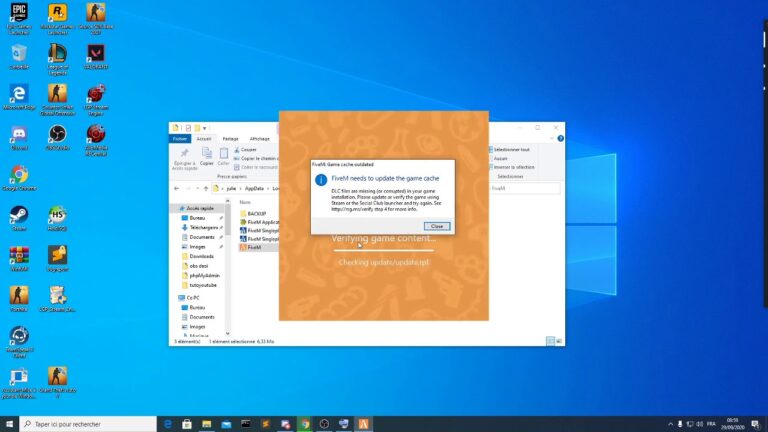Switch to FiveM taskbar icon

click(363, 424)
